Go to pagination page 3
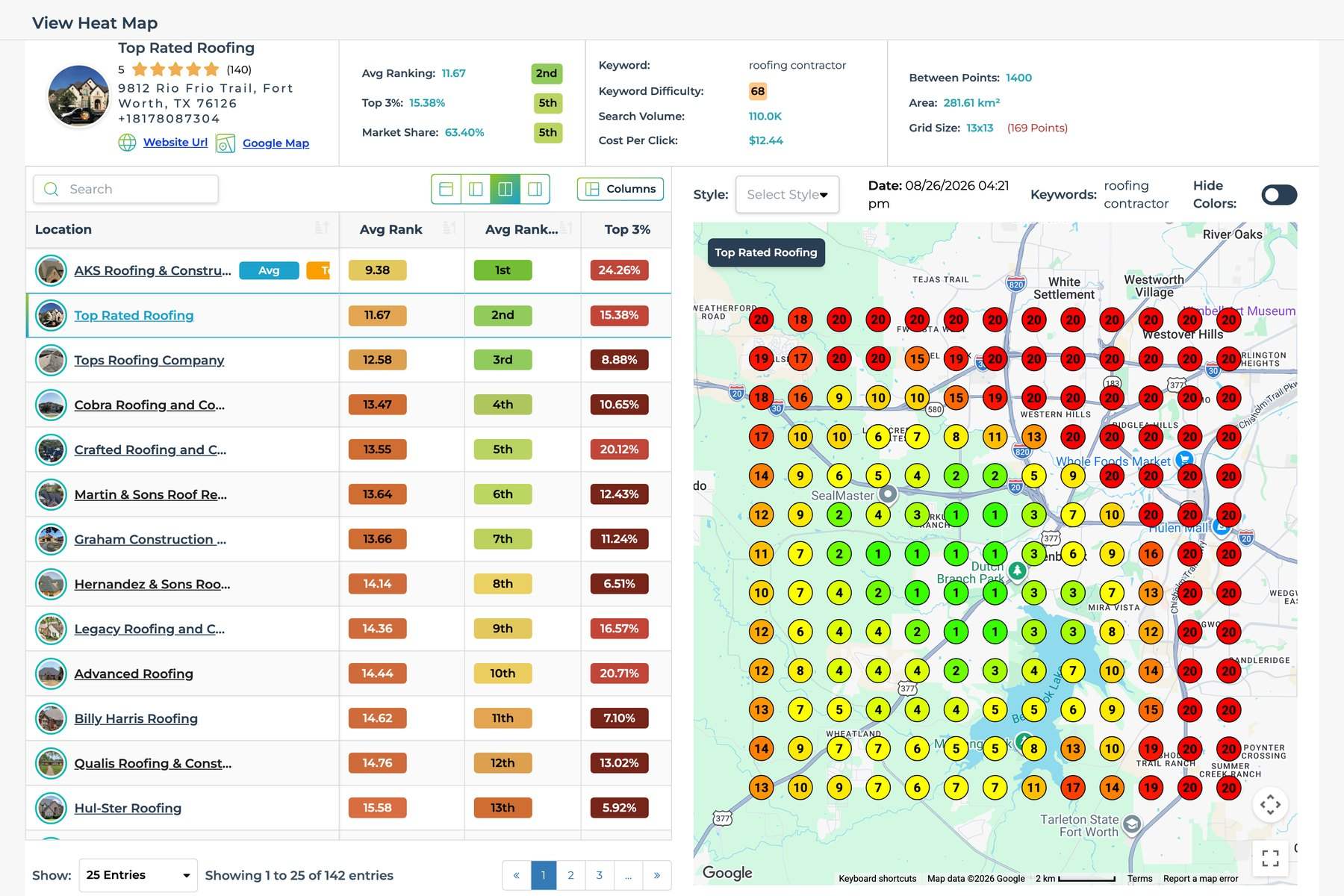1344x896 pixels. click(x=600, y=875)
